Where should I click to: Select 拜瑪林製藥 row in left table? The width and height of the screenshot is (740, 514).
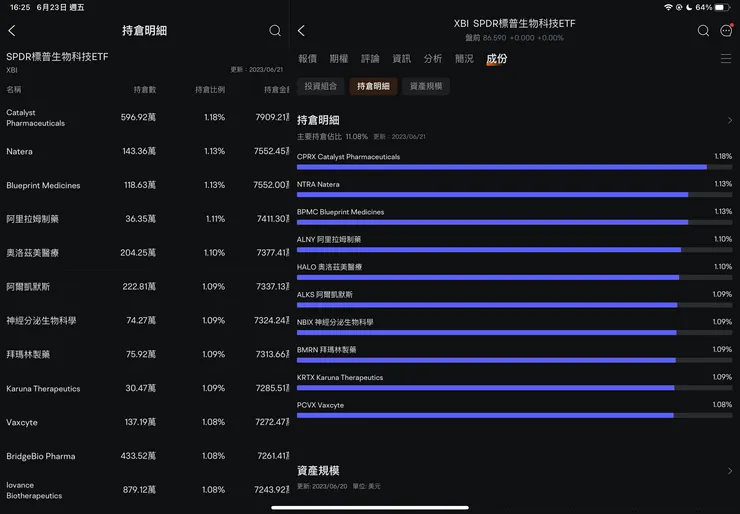pyautogui.click(x=145, y=354)
